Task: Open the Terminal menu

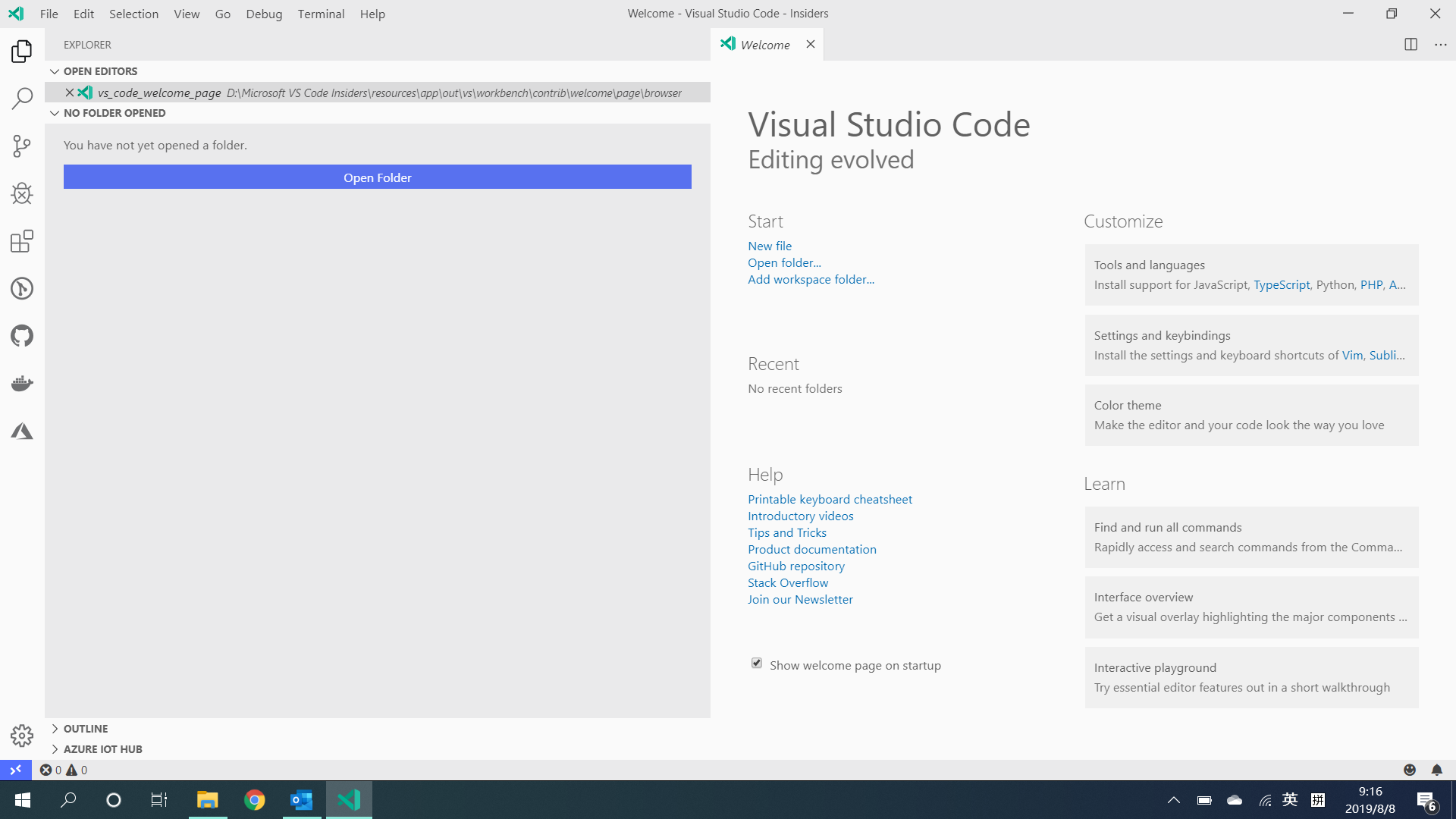Action: tap(321, 14)
